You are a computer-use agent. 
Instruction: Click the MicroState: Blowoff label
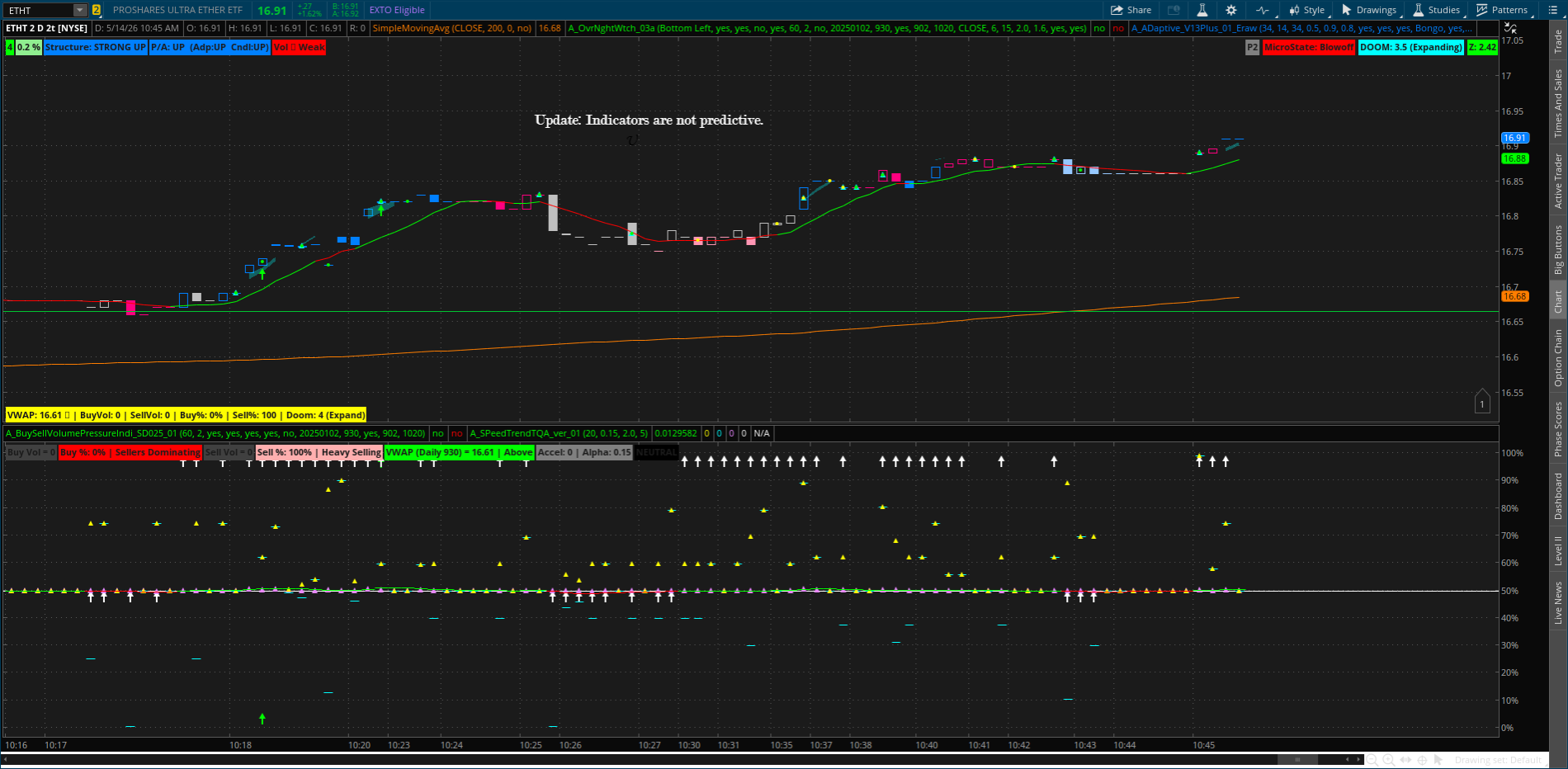(x=1309, y=47)
